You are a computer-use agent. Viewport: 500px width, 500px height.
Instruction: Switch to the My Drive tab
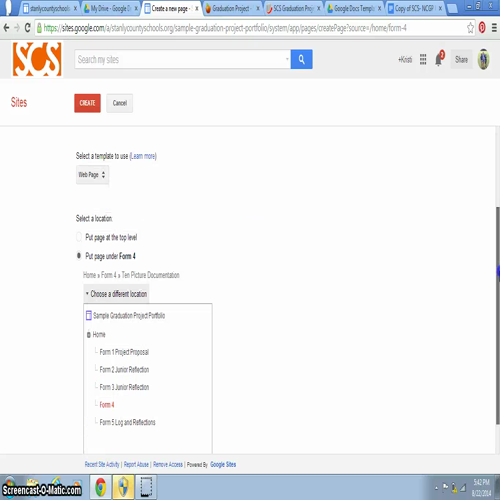111,8
